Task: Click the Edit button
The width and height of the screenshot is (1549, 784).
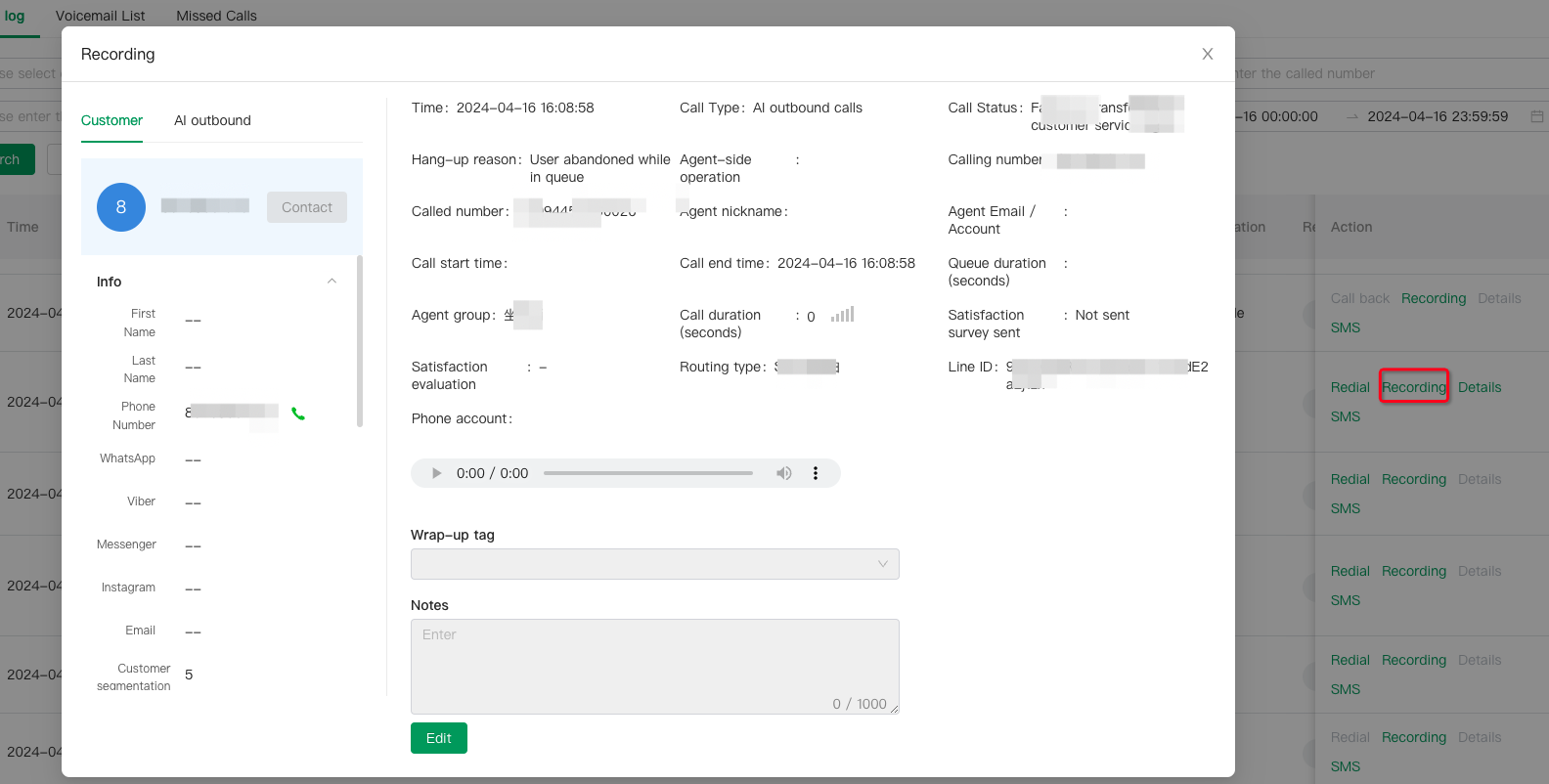Action: point(439,738)
